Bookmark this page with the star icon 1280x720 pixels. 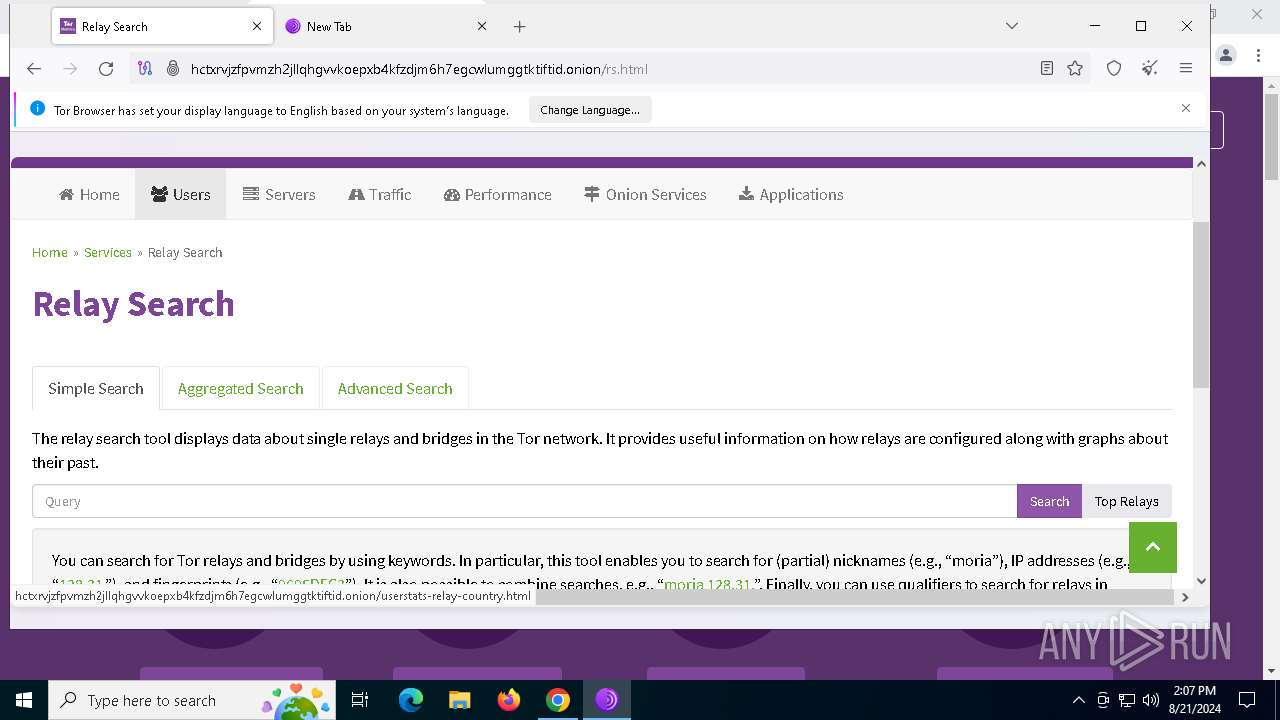point(1075,69)
